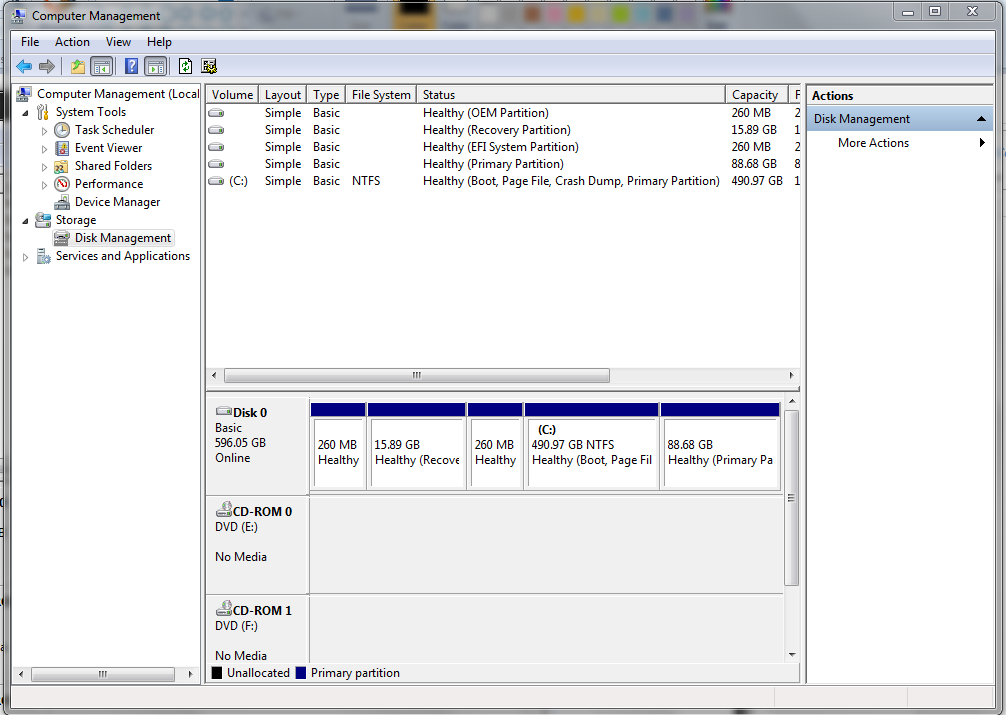Click the blue Help question mark icon
Image resolution: width=1006 pixels, height=715 pixels.
[x=132, y=66]
